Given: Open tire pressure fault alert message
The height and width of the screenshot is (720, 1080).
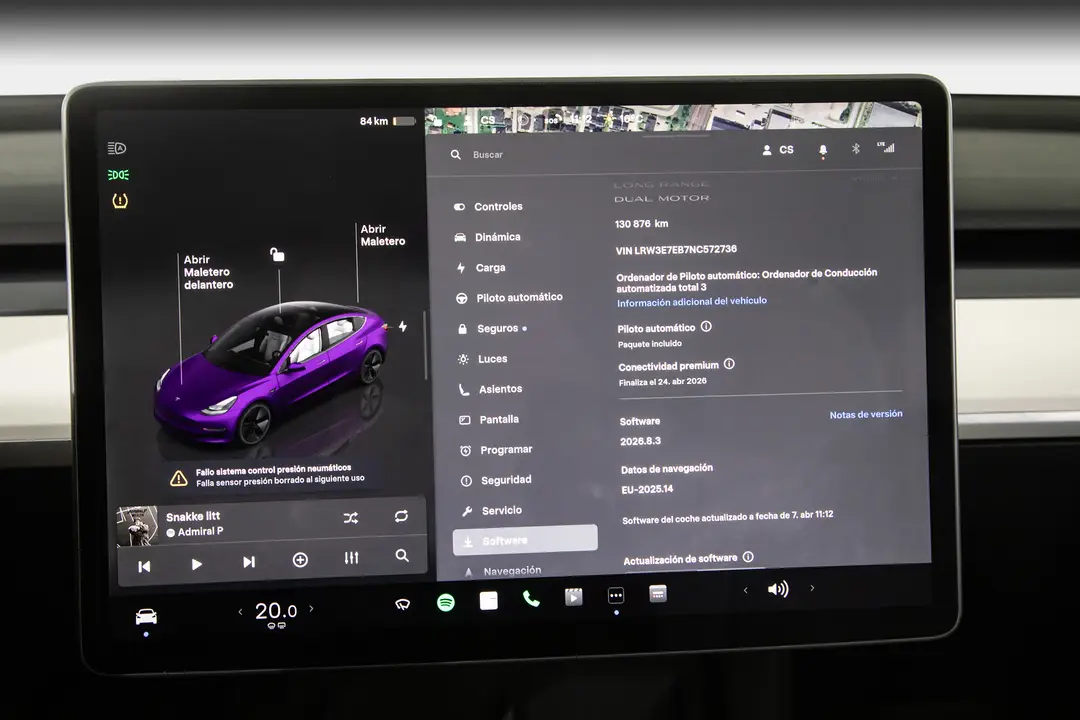Looking at the screenshot, I should (269, 475).
